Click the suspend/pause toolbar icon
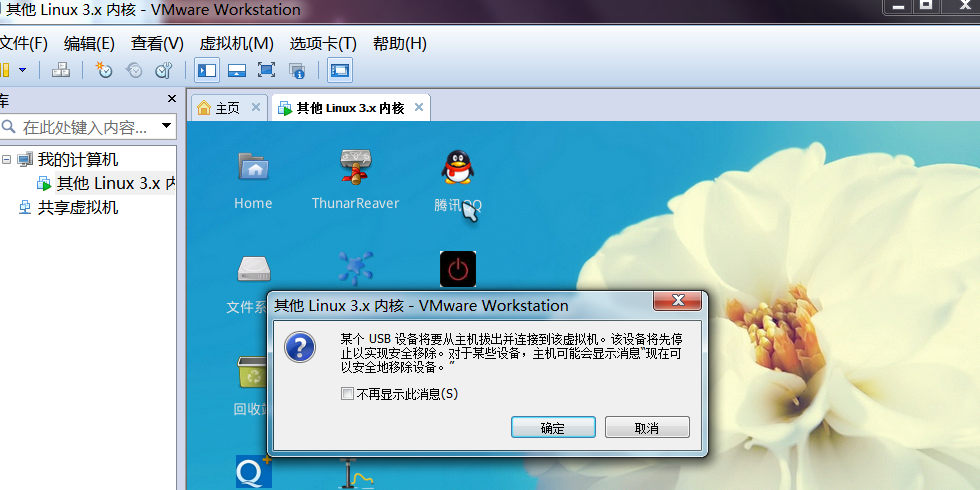The image size is (980, 490). coord(5,70)
